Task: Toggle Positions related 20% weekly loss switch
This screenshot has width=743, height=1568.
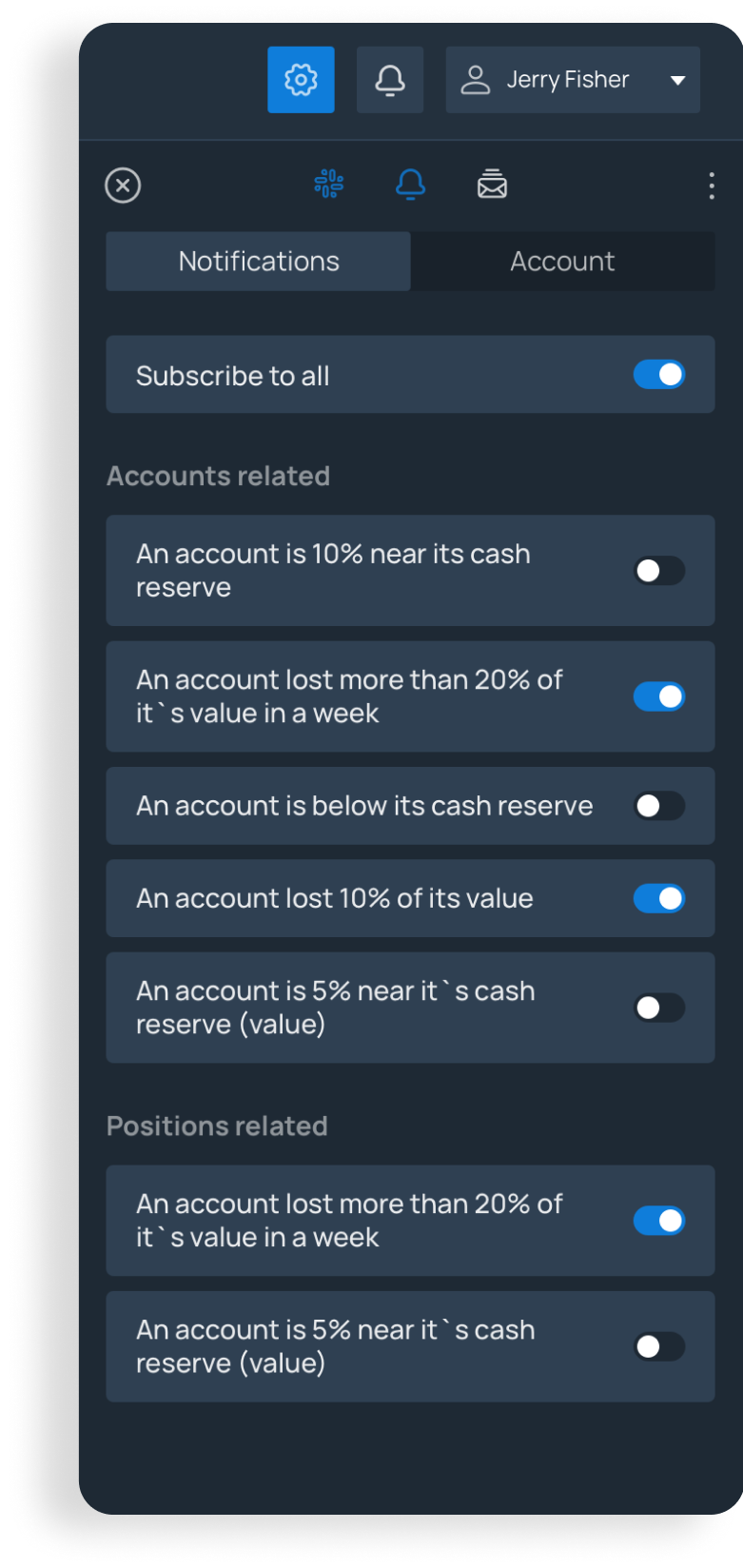Action: point(659,1221)
